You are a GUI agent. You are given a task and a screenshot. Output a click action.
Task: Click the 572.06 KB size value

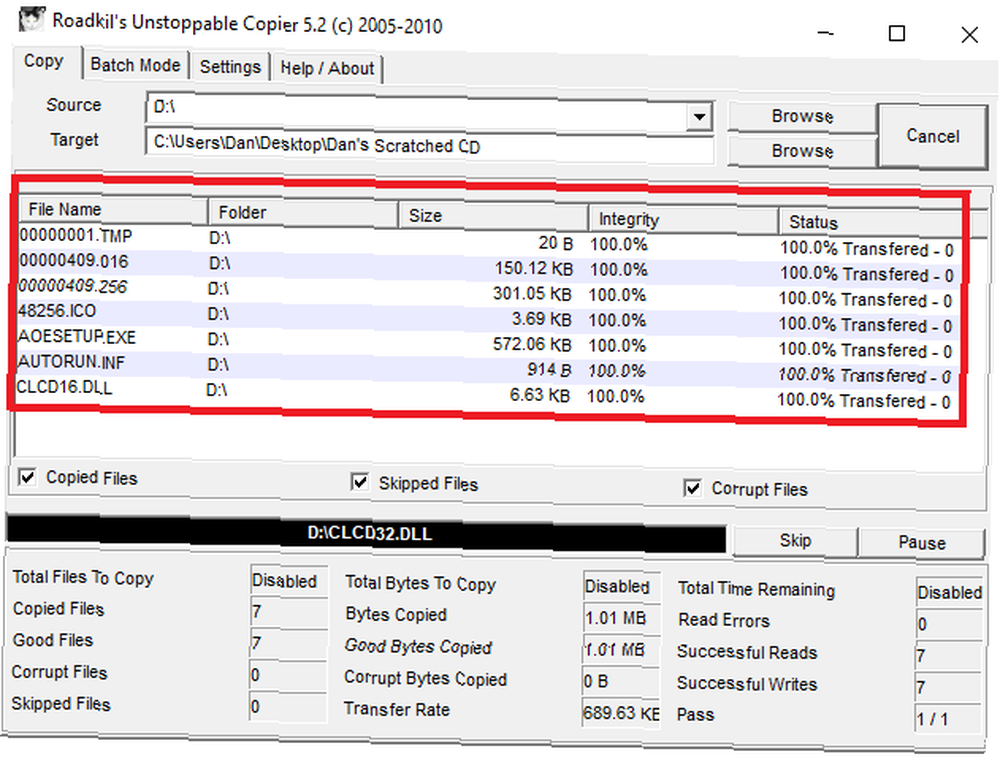coord(532,345)
